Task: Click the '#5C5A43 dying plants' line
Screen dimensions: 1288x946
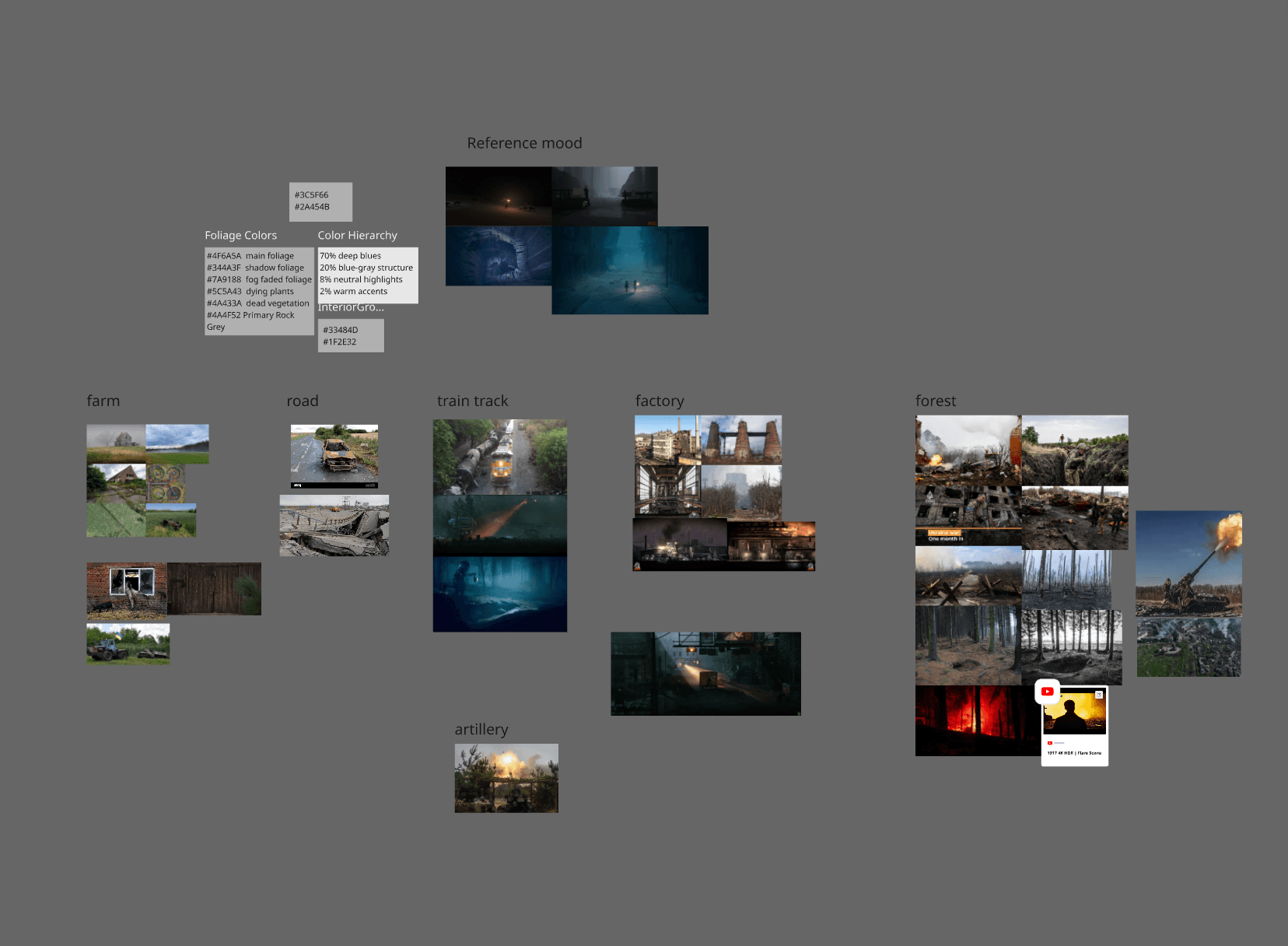Action: (250, 292)
